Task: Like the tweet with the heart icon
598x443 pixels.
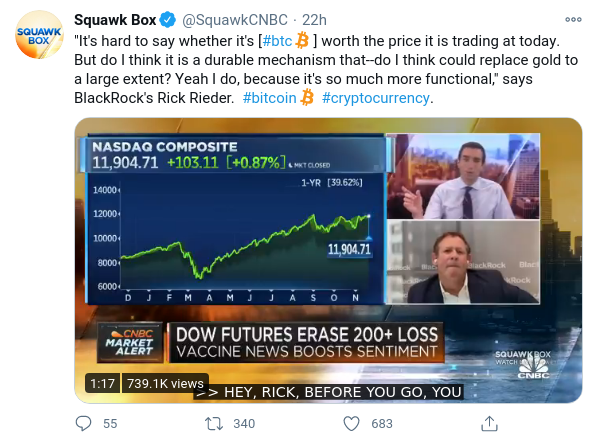Action: coord(351,424)
